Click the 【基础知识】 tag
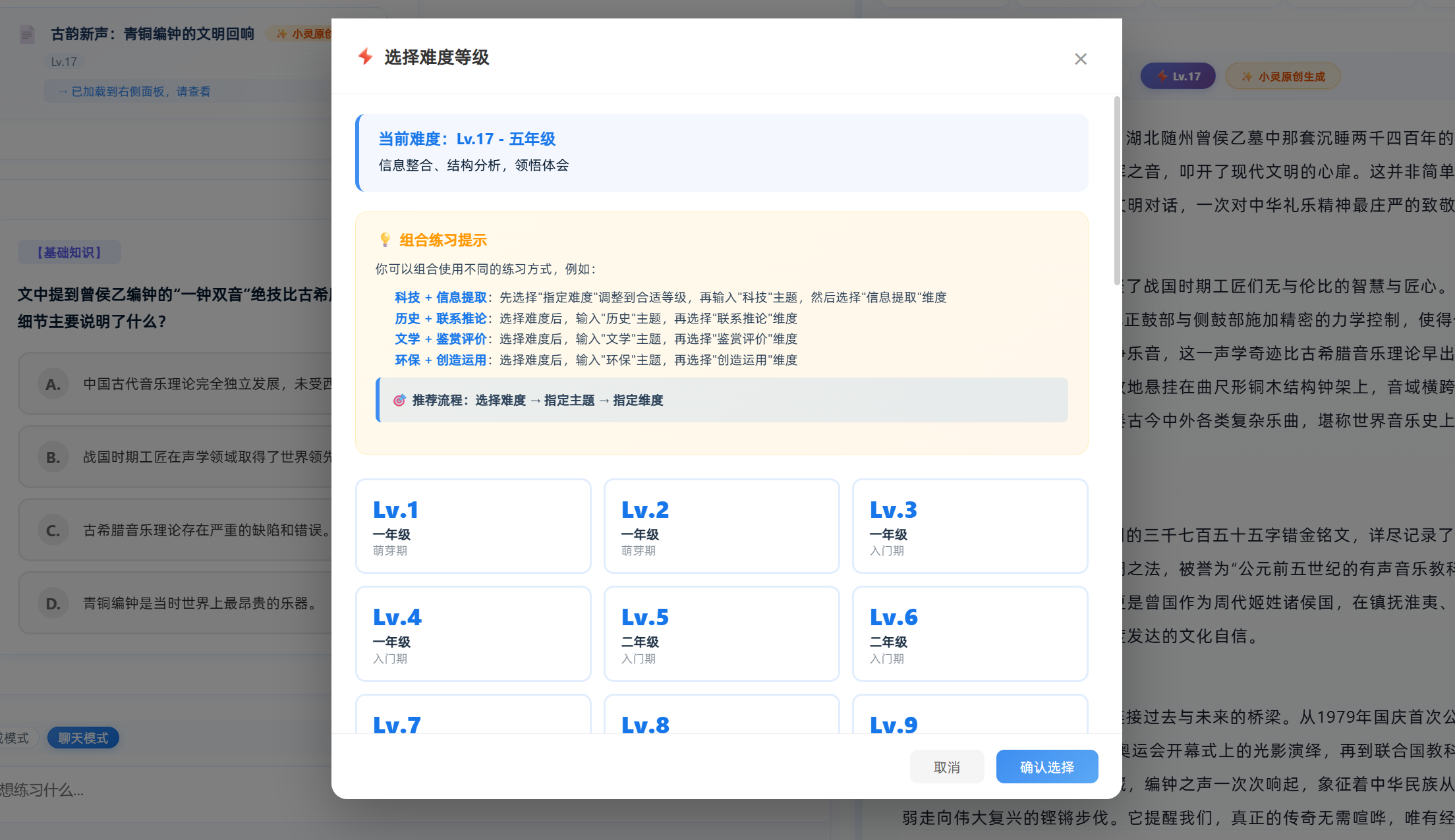 pos(69,252)
